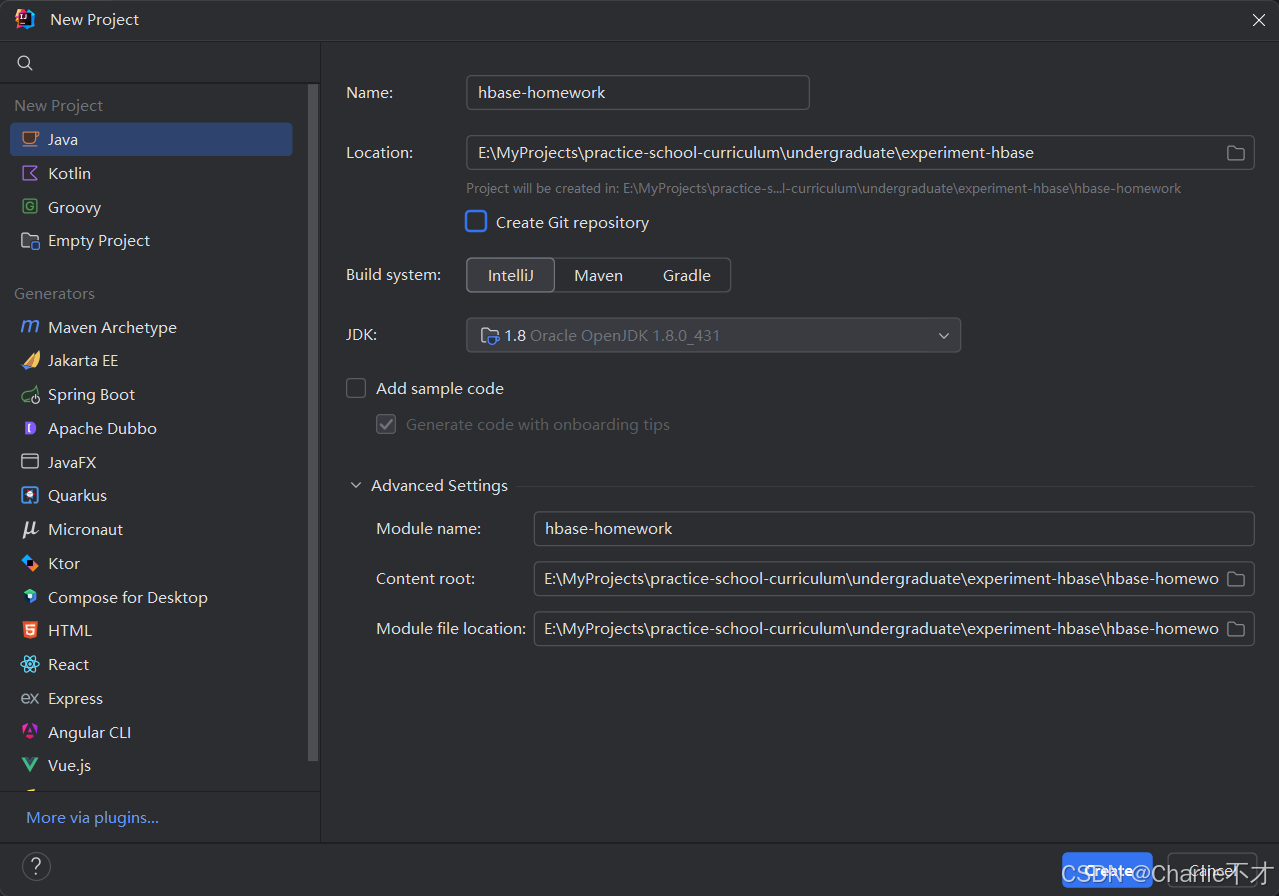This screenshot has height=896, width=1279.
Task: Click the project Name text field
Action: [x=637, y=93]
